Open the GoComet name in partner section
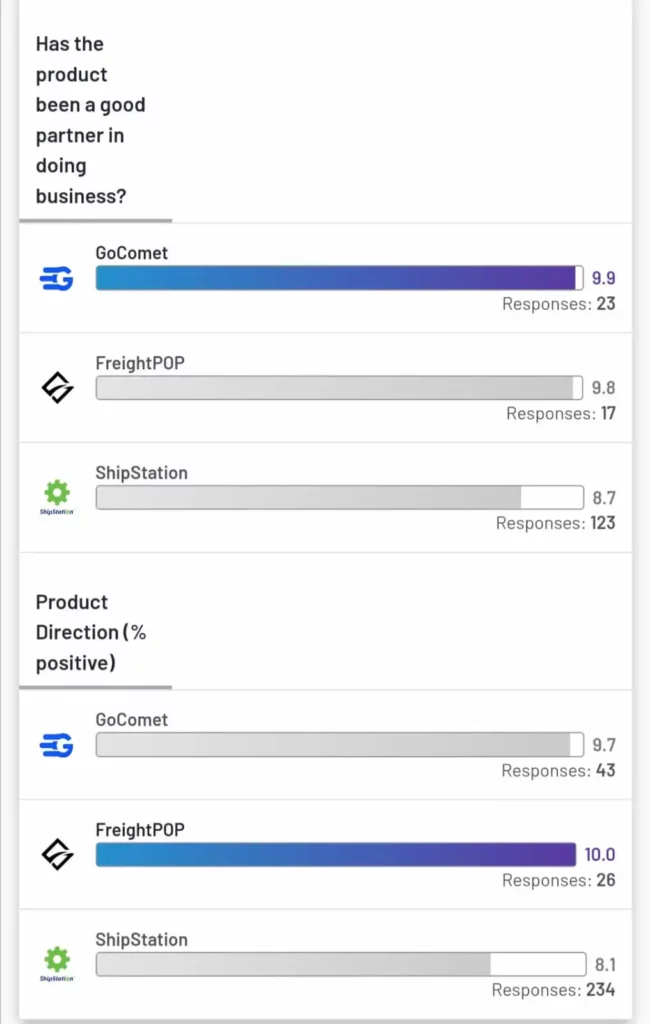The width and height of the screenshot is (650, 1024). 131,253
